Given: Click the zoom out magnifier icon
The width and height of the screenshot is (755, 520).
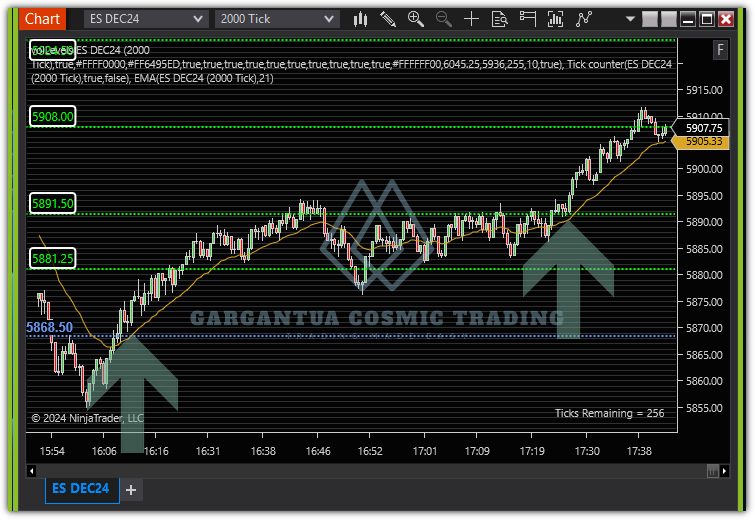Looking at the screenshot, I should click(x=443, y=19).
